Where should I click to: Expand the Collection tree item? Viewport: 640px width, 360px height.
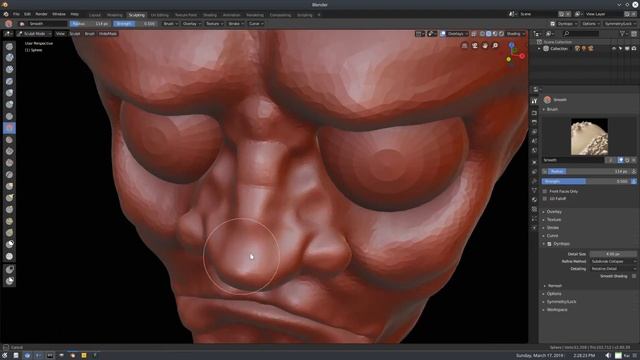(x=539, y=49)
